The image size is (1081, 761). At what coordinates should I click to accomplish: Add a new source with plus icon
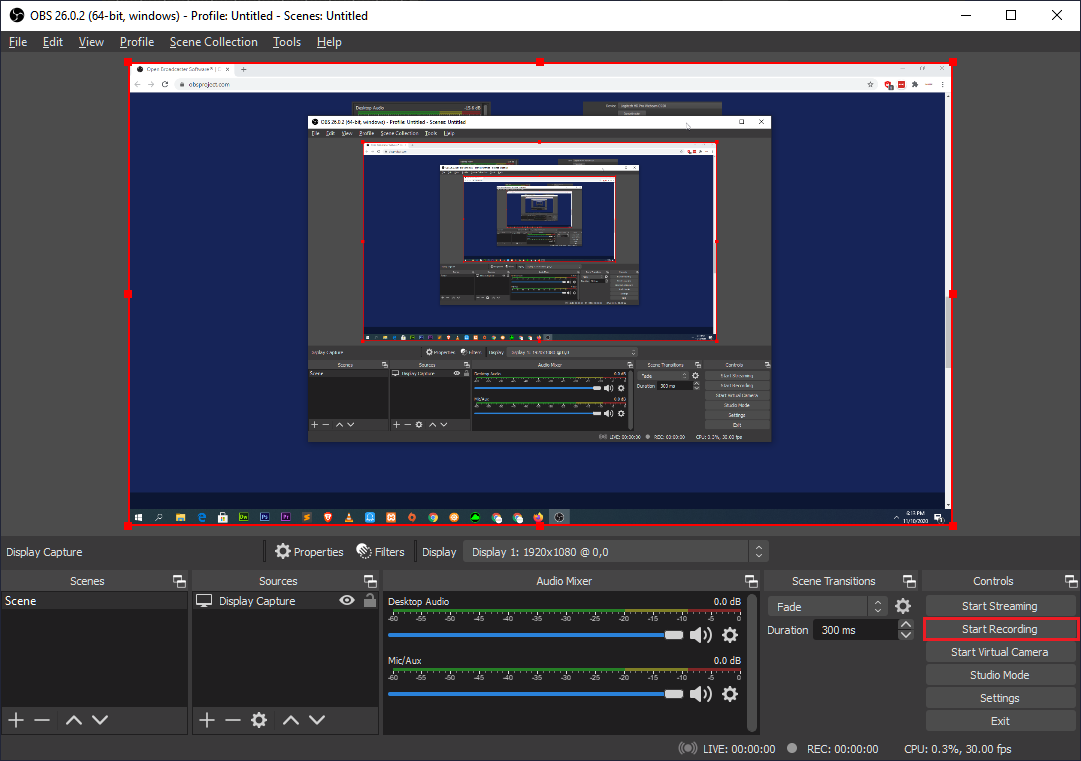(x=207, y=720)
